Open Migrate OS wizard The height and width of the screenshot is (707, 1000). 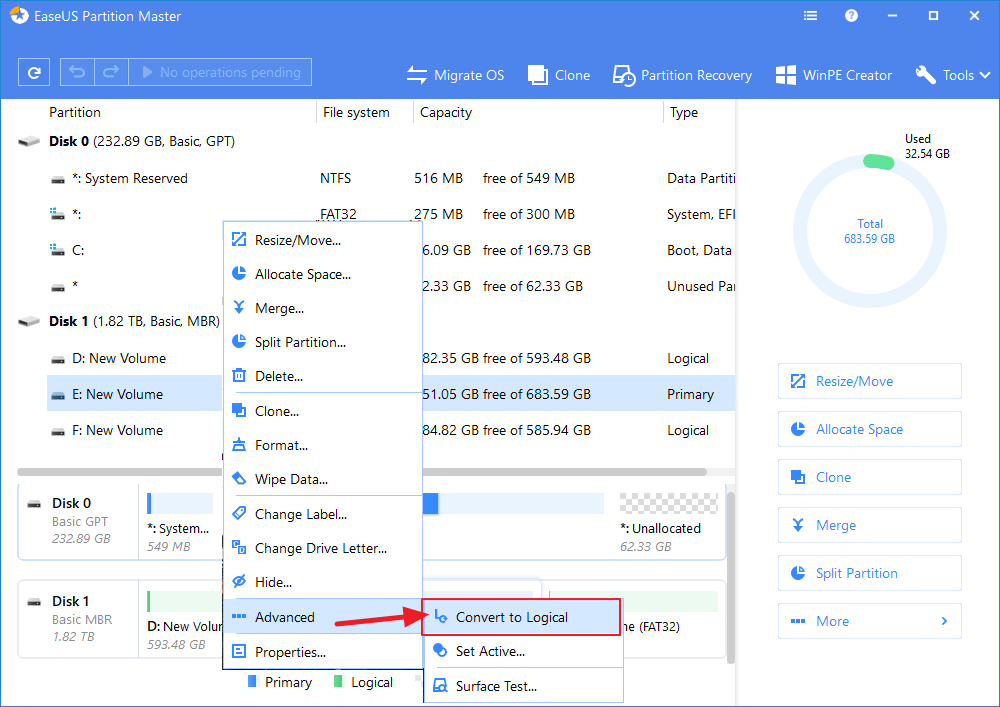[x=455, y=75]
